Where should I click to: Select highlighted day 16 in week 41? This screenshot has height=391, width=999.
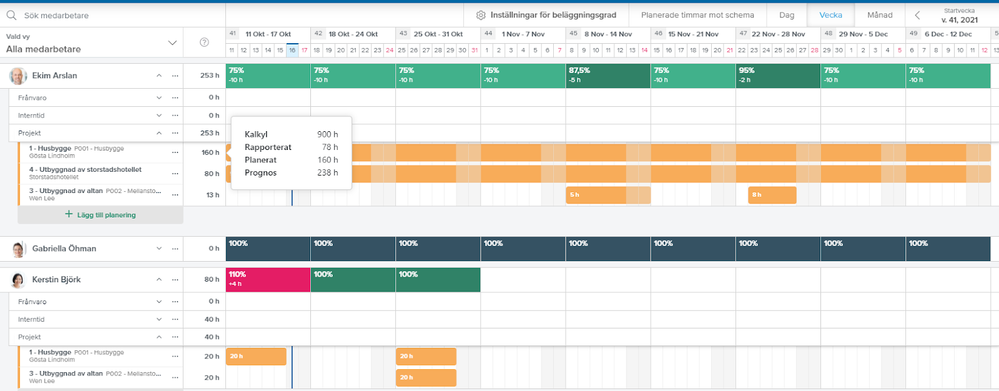coord(292,50)
